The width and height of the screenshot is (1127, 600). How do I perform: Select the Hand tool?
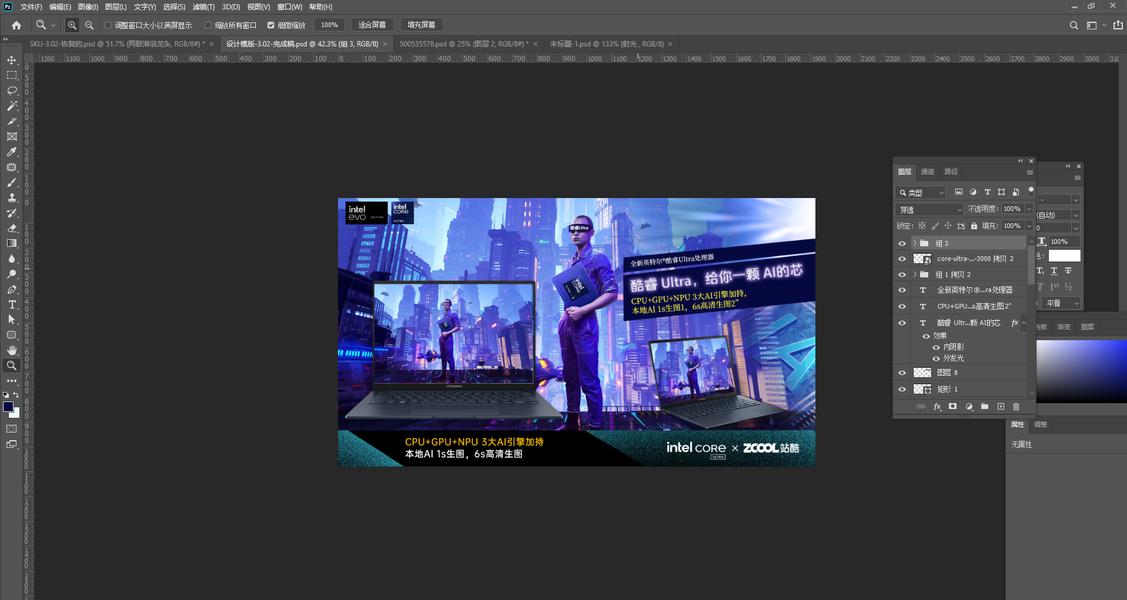12,350
